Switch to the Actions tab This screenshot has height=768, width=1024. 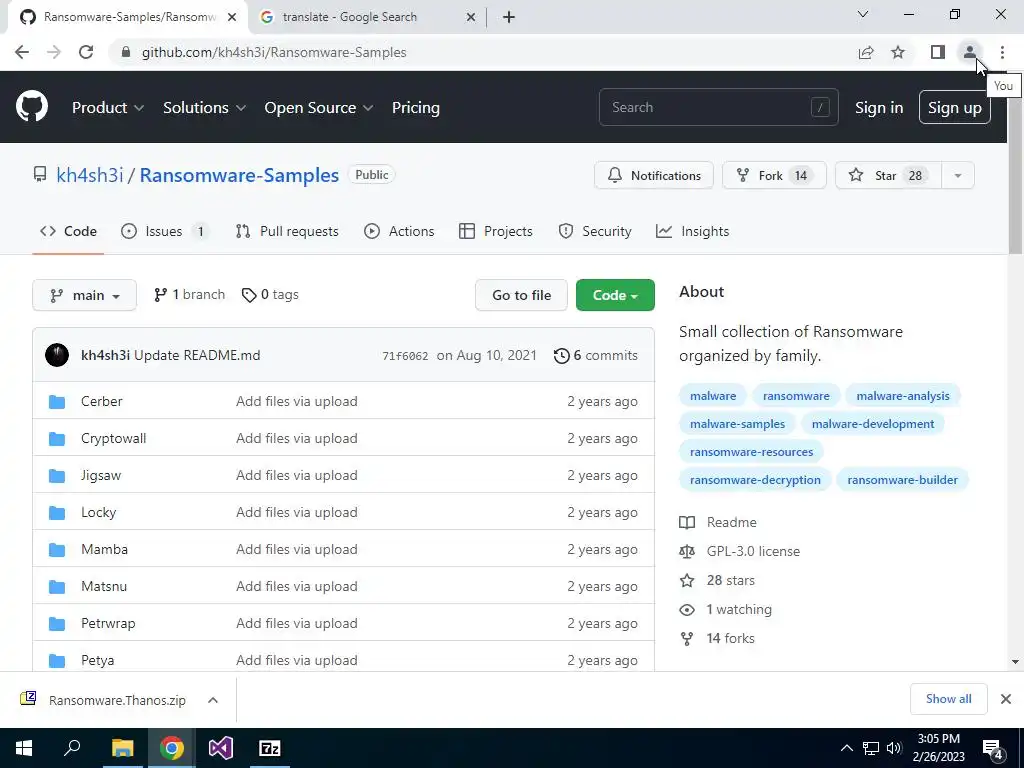coord(399,231)
